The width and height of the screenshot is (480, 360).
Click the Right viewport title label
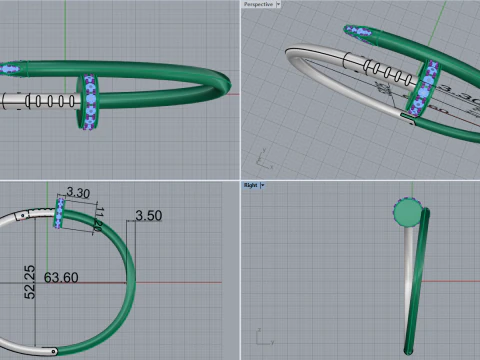pyautogui.click(x=251, y=185)
